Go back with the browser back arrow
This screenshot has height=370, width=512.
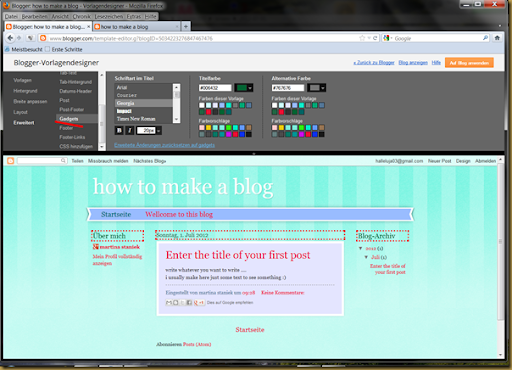10,38
